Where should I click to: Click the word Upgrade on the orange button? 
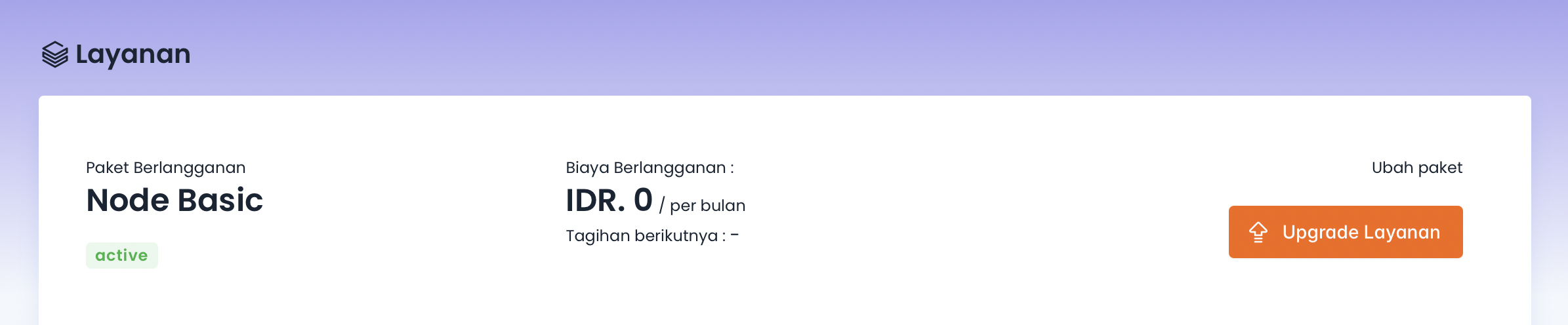[x=1320, y=233]
